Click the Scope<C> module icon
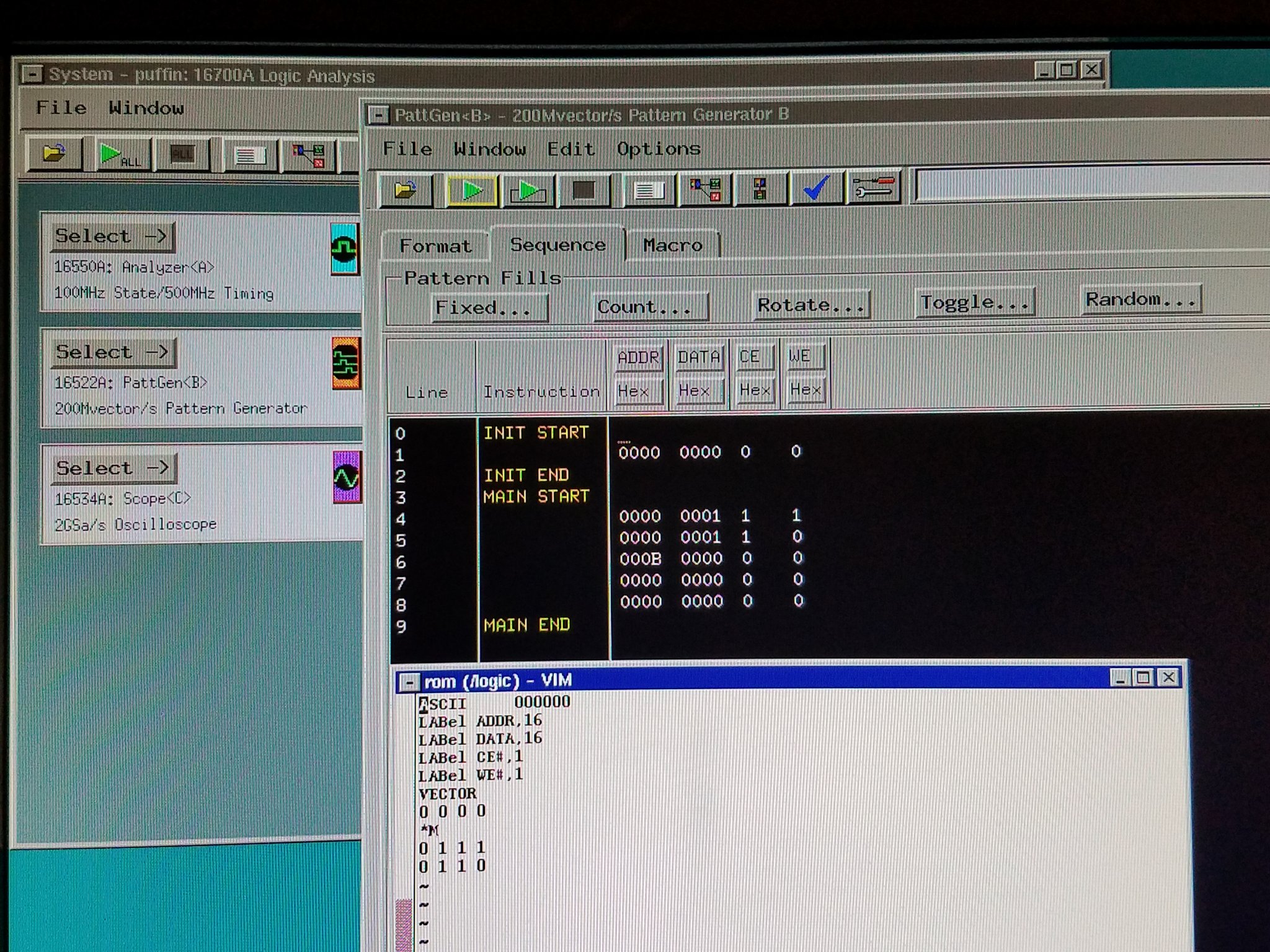The height and width of the screenshot is (952, 1270). [x=347, y=477]
